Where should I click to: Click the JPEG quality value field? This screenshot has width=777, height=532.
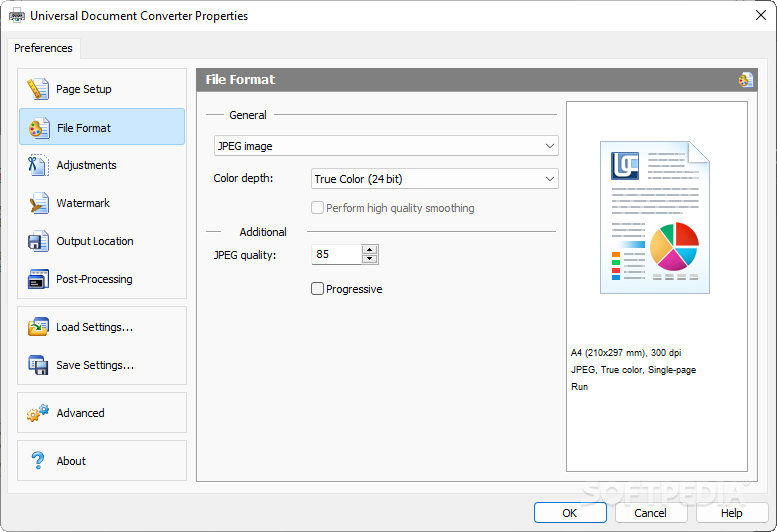(337, 254)
